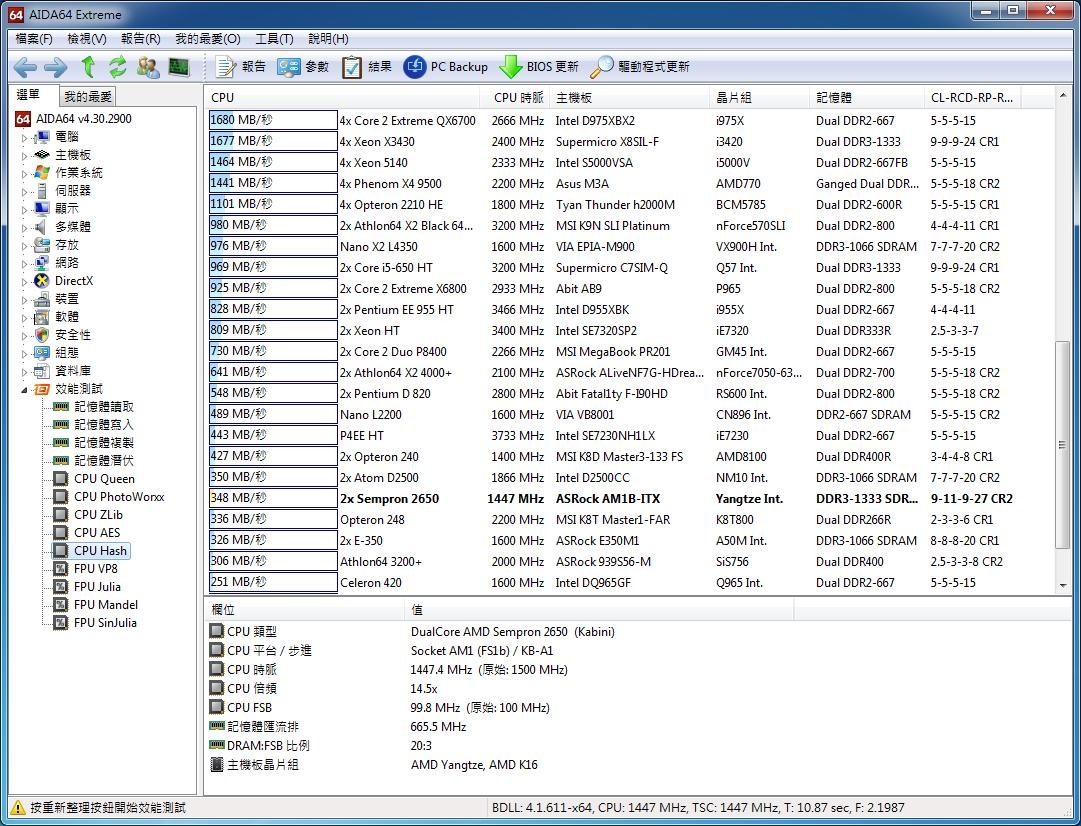
Task: Open the 報告(R) menu
Action: click(x=141, y=39)
